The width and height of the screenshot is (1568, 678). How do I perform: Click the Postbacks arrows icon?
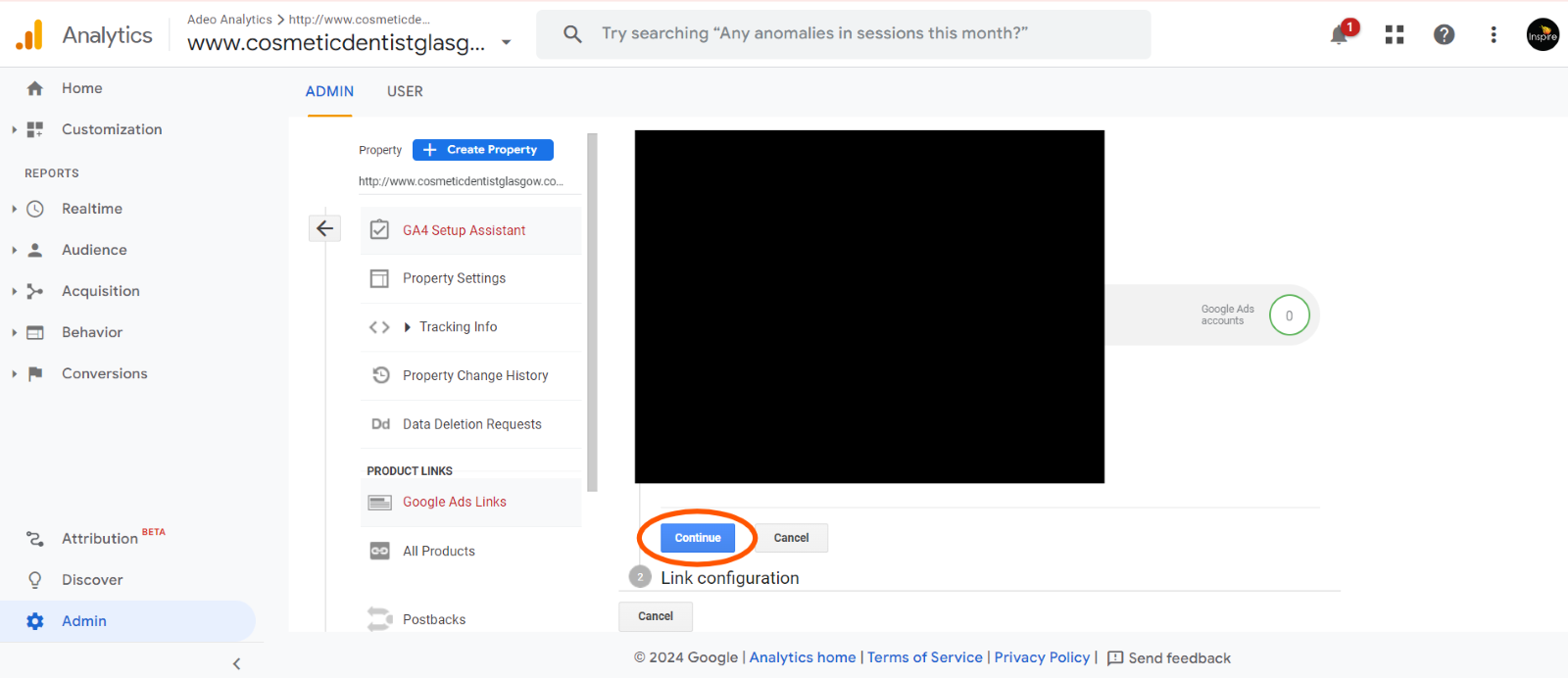[x=379, y=619]
